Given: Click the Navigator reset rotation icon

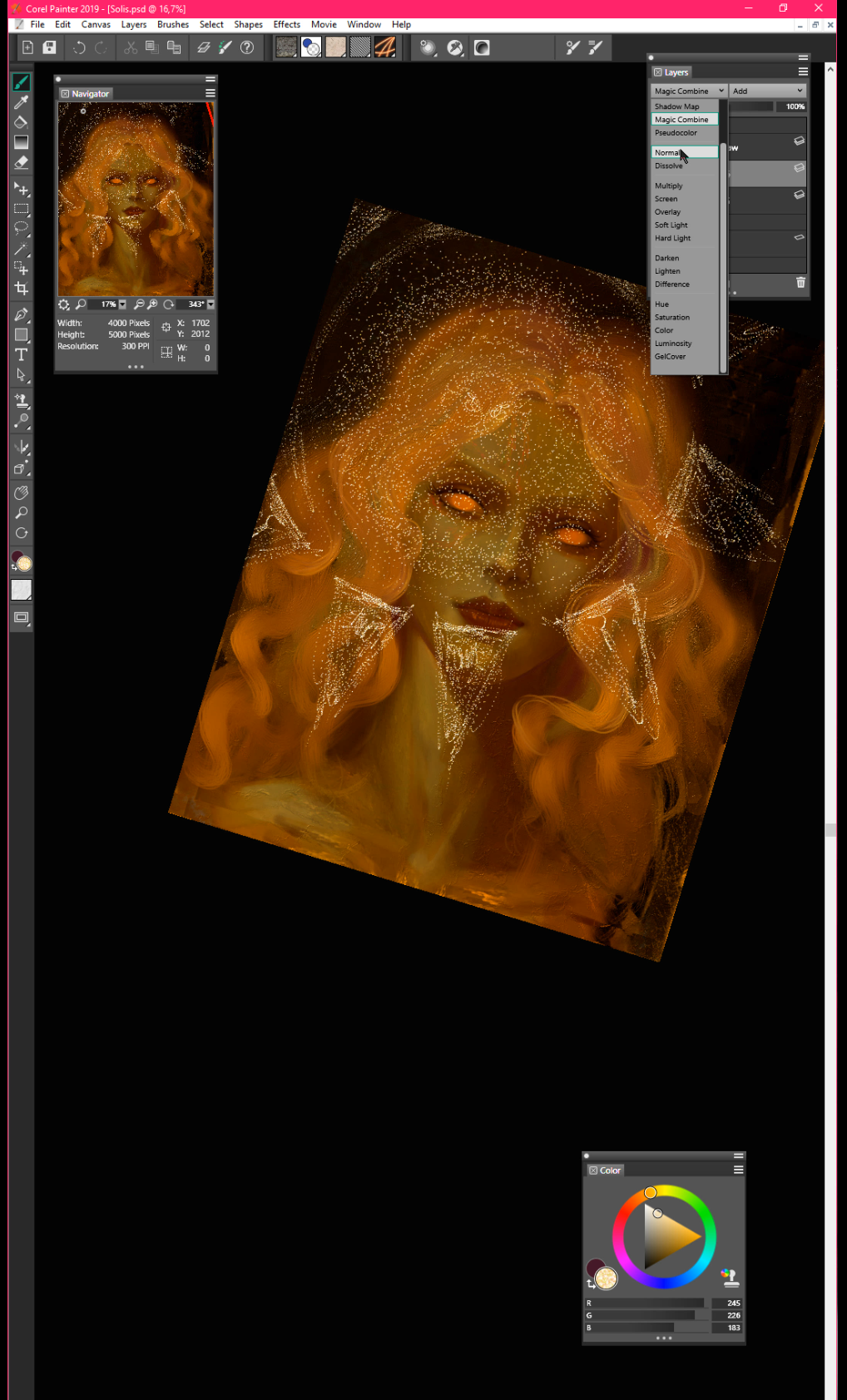Looking at the screenshot, I should (x=169, y=304).
